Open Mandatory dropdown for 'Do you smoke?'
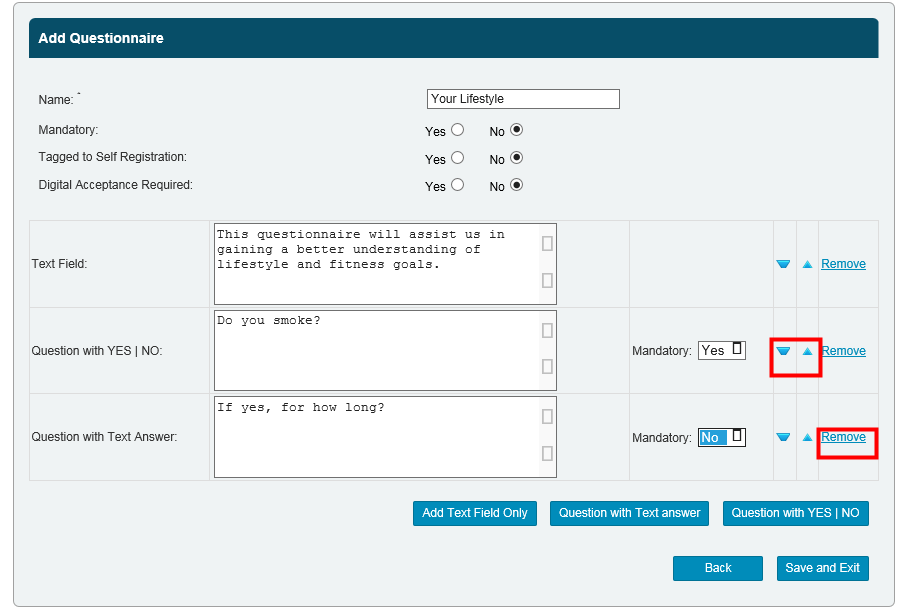The height and width of the screenshot is (616, 905). pyautogui.click(x=722, y=350)
